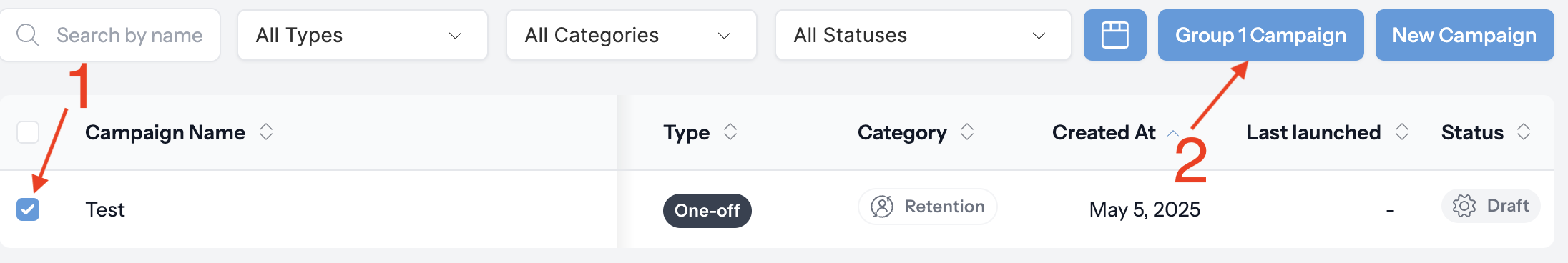Toggle Created At sort arrow
The height and width of the screenshot is (263, 1568).
pyautogui.click(x=1173, y=133)
